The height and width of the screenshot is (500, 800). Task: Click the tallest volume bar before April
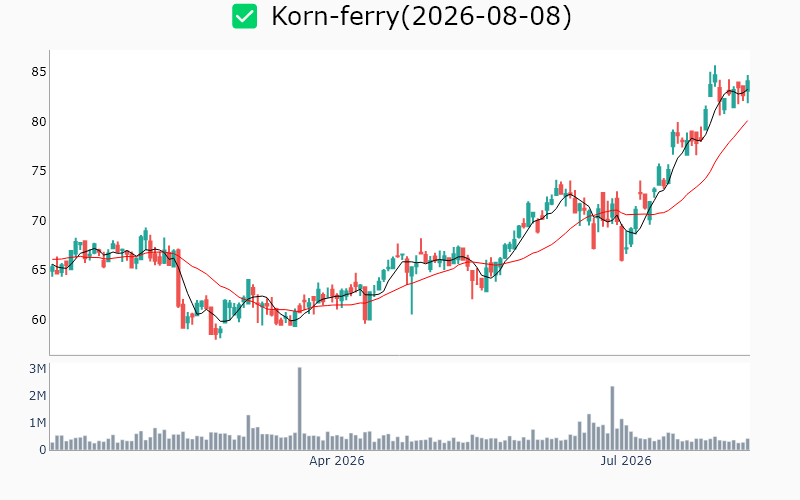(299, 409)
